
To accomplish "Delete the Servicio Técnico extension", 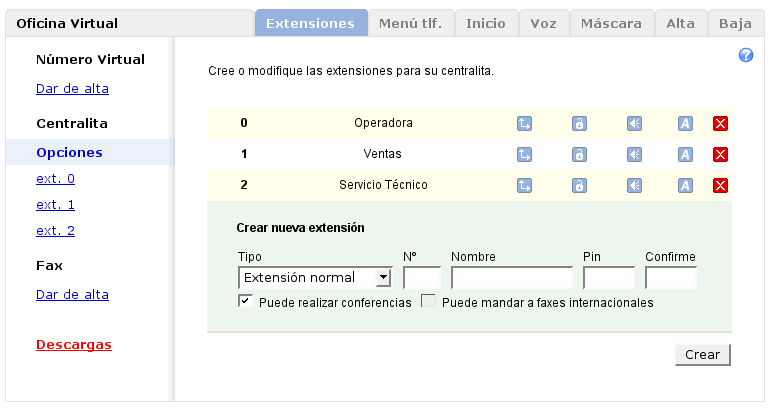I will tap(720, 186).
